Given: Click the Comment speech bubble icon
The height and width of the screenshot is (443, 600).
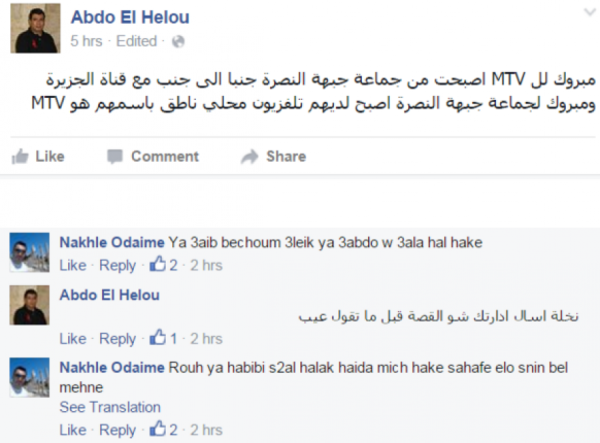Looking at the screenshot, I should coord(115,156).
